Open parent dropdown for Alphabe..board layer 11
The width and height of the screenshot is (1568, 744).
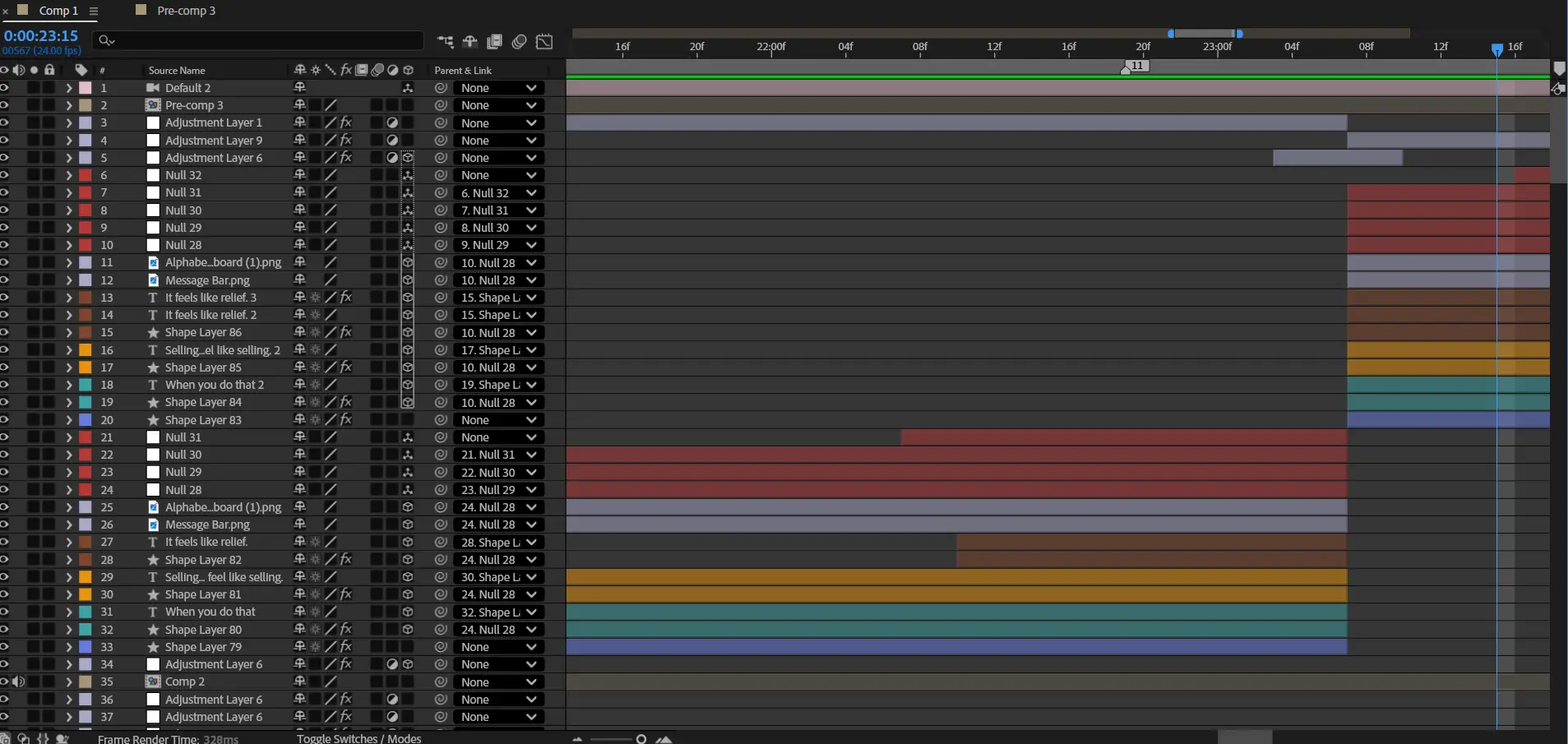(x=498, y=263)
